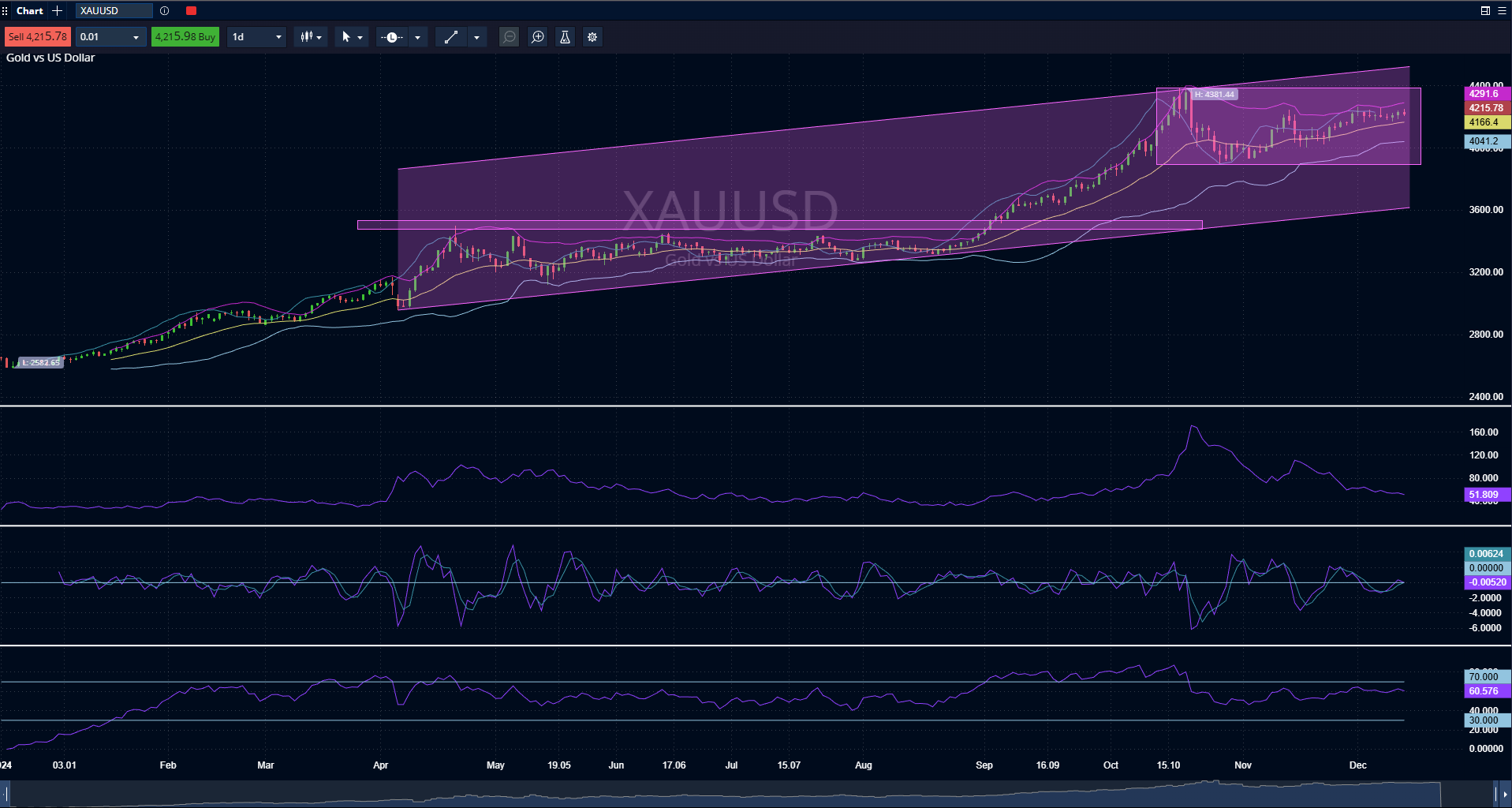Click the 4,215.98 Buy button
This screenshot has height=808, width=1512.
click(185, 37)
